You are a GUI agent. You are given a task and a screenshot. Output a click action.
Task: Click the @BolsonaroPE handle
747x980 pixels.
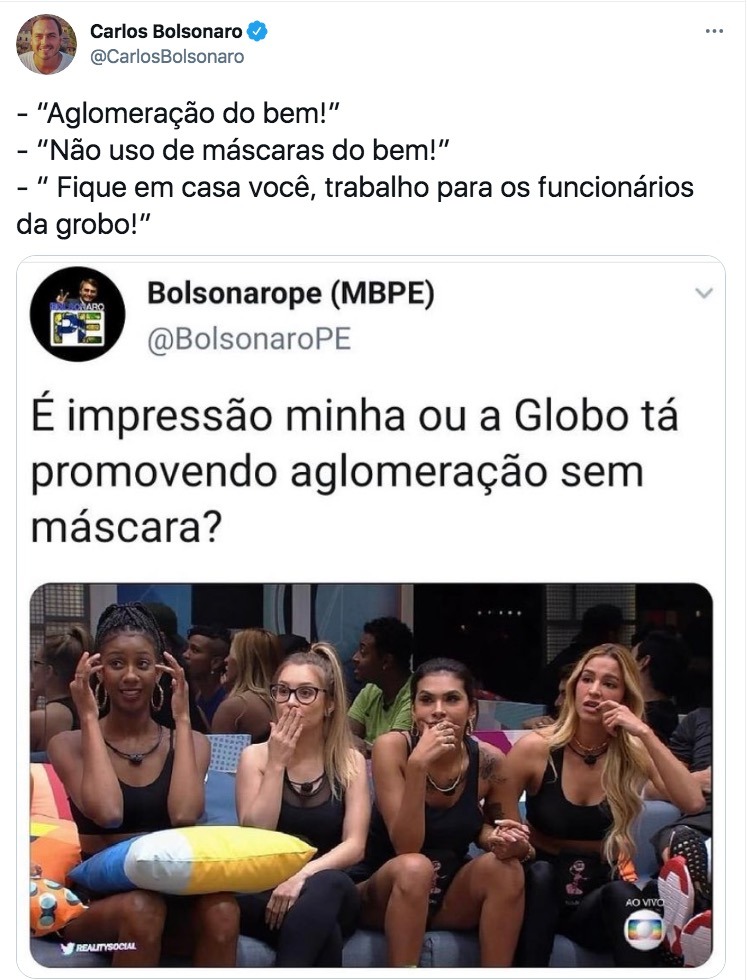point(249,339)
